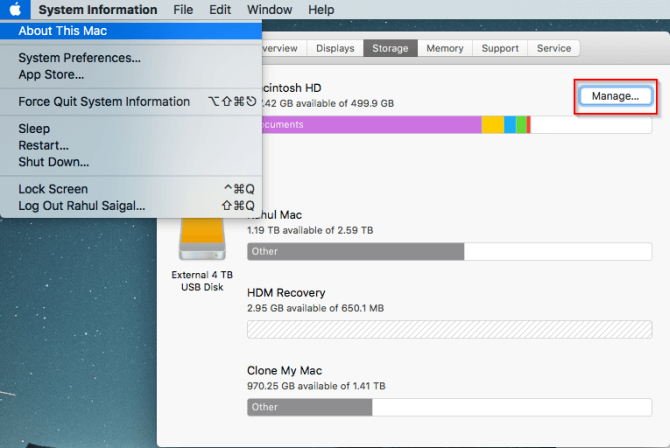This screenshot has width=670, height=448.
Task: Choose App Store... in Apple menu
Action: (x=51, y=74)
